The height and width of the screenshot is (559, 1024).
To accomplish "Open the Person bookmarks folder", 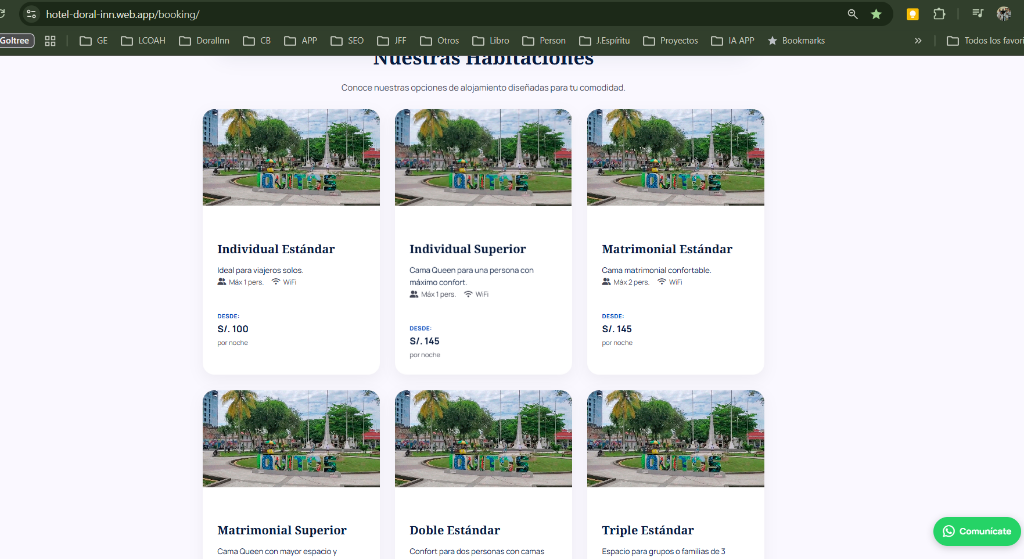I will (x=544, y=40).
